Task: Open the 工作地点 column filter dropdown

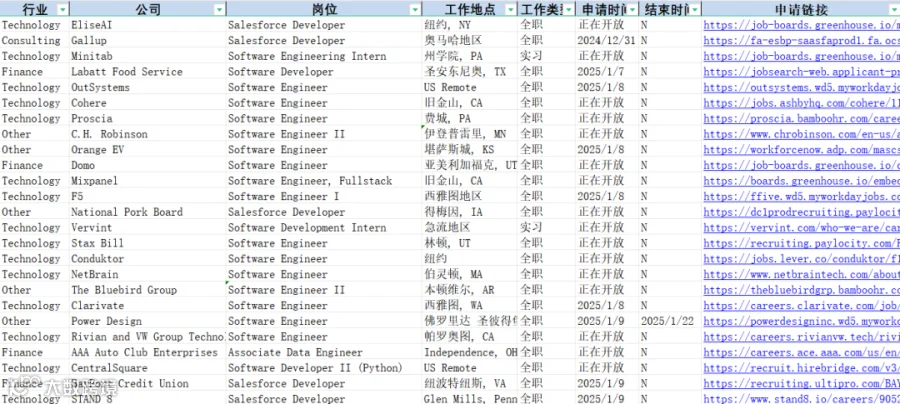Action: point(510,9)
